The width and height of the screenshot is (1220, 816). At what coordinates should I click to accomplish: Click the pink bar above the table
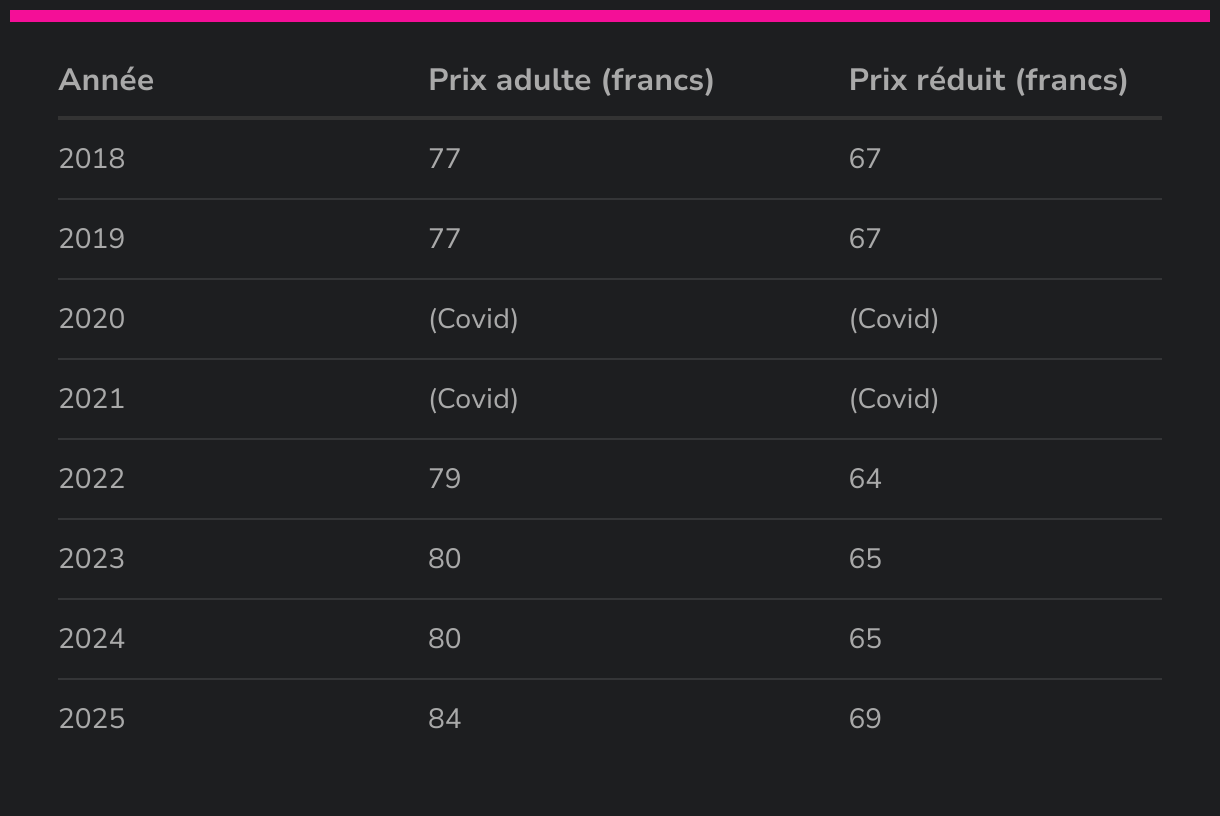point(610,16)
